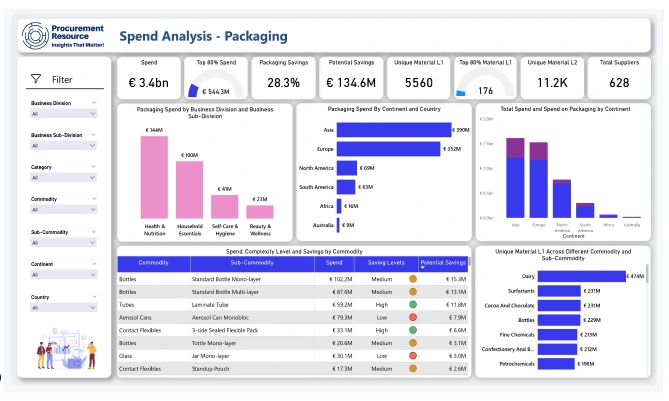The height and width of the screenshot is (401, 669).
Task: Sort table by the Commodity column header
Action: (153, 262)
